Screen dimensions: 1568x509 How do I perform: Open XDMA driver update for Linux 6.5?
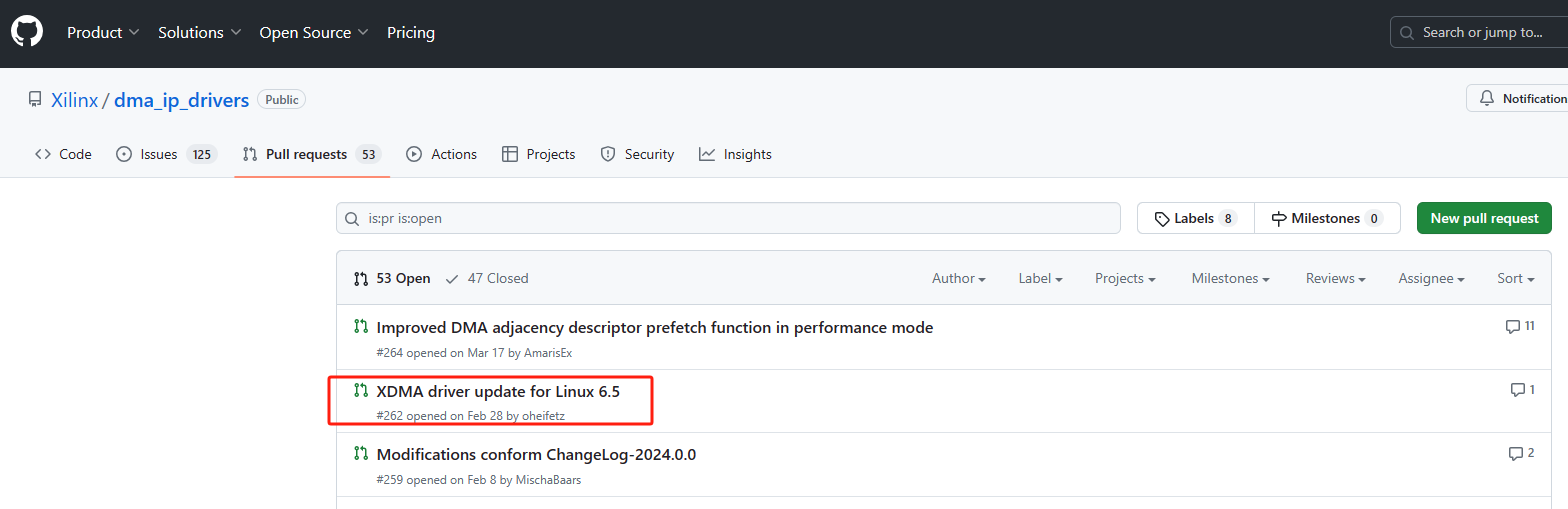[498, 391]
